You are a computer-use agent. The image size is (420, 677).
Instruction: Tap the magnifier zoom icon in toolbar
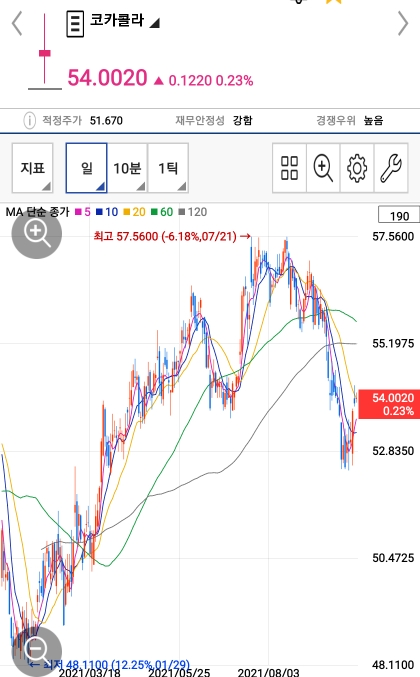pos(323,168)
